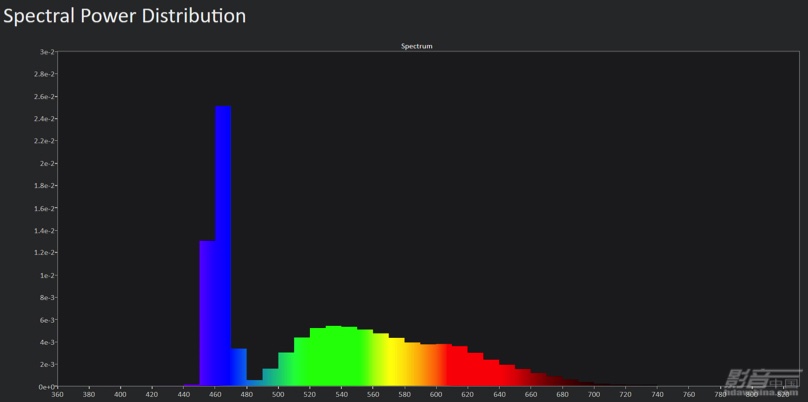Screen dimensions: 808x402
Task: Click the green bar above the 540 label
Action: tap(342, 356)
